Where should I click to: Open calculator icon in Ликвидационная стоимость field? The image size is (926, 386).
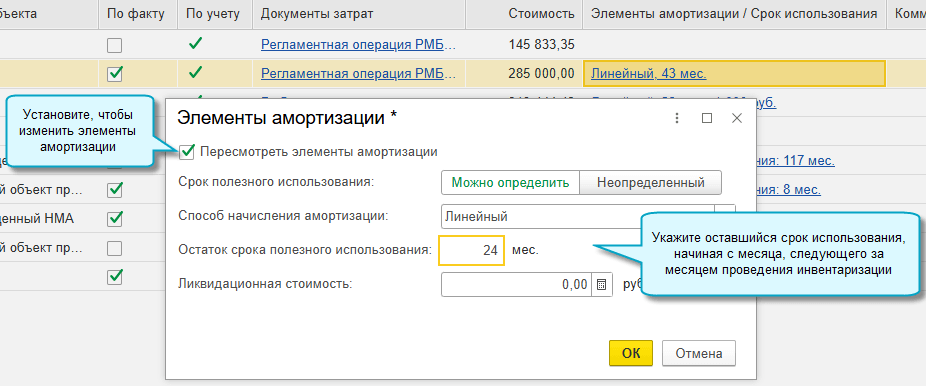point(601,284)
